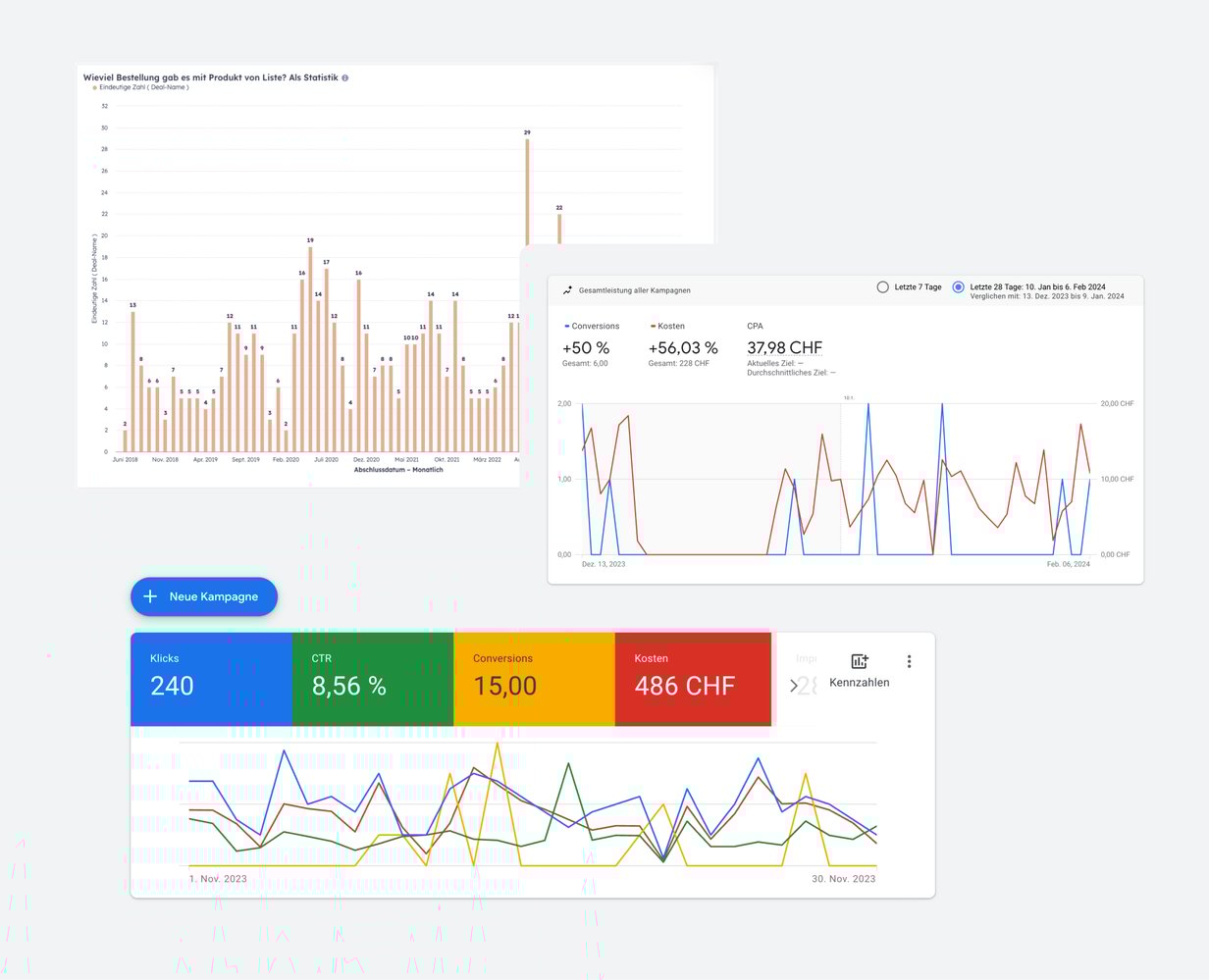Click the Conversions legend in Gesamtleistung card

click(592, 326)
